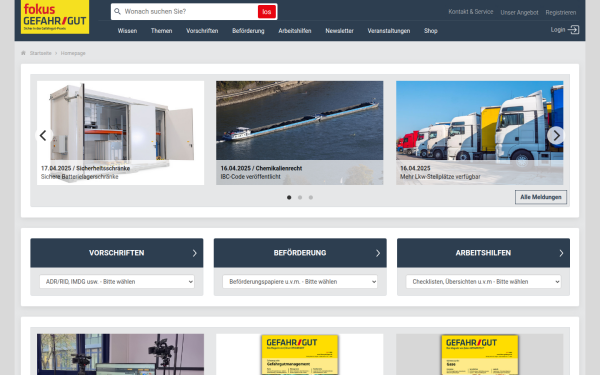Open the Gefahrgutmanagement magazine cover
Viewport: 600px width, 375px height.
click(300, 355)
